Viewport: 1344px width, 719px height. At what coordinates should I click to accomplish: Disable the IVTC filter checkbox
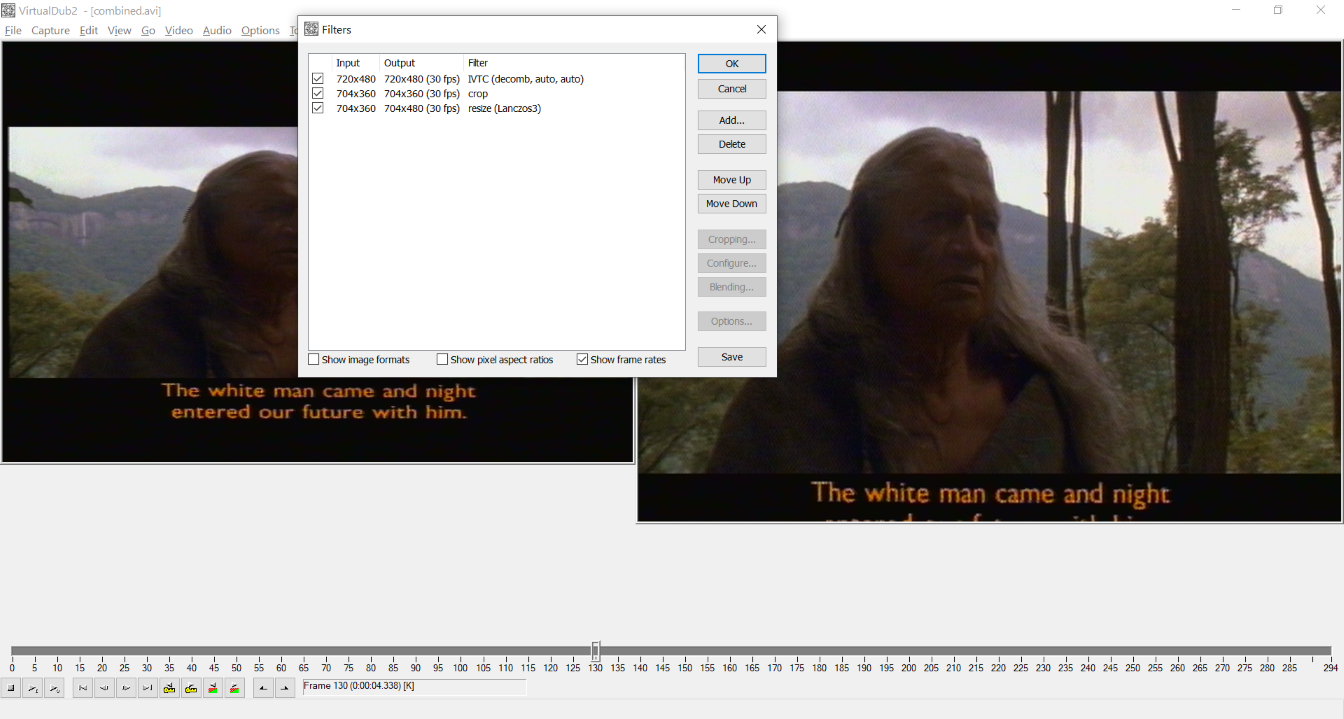pyautogui.click(x=318, y=79)
